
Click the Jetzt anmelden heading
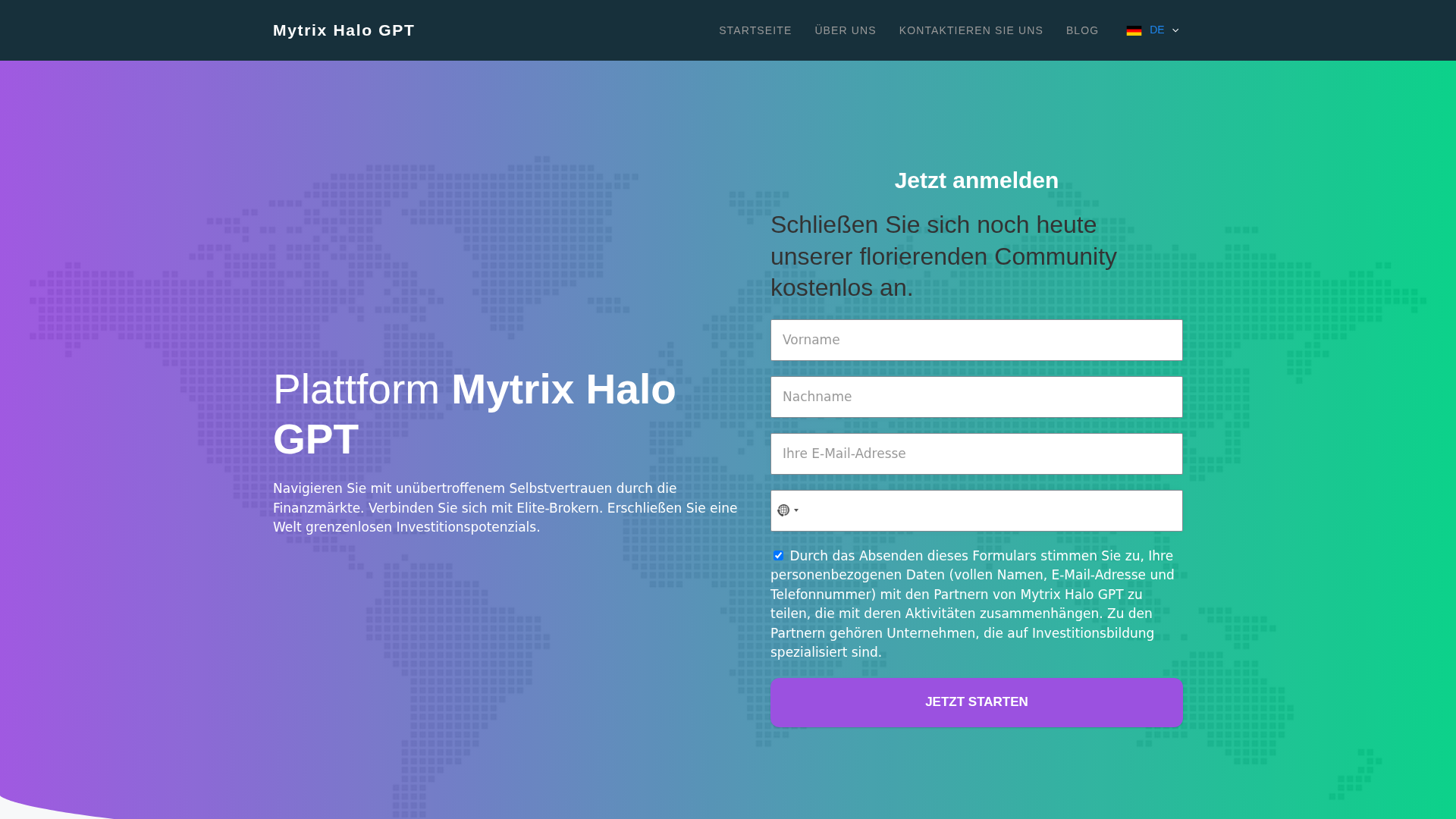click(x=977, y=180)
